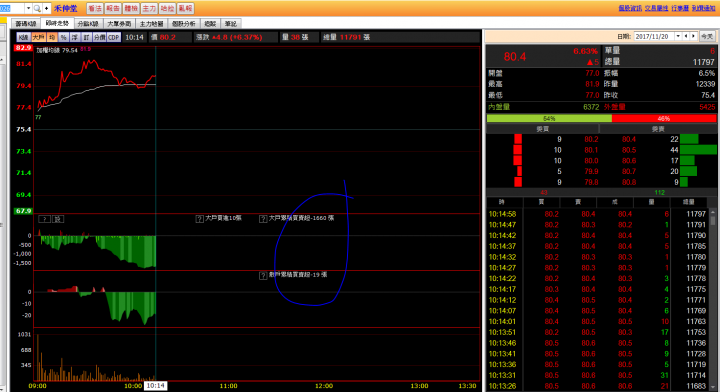Click the 主力 button in top bar
The height and width of the screenshot is (392, 720).
pyautogui.click(x=149, y=8)
